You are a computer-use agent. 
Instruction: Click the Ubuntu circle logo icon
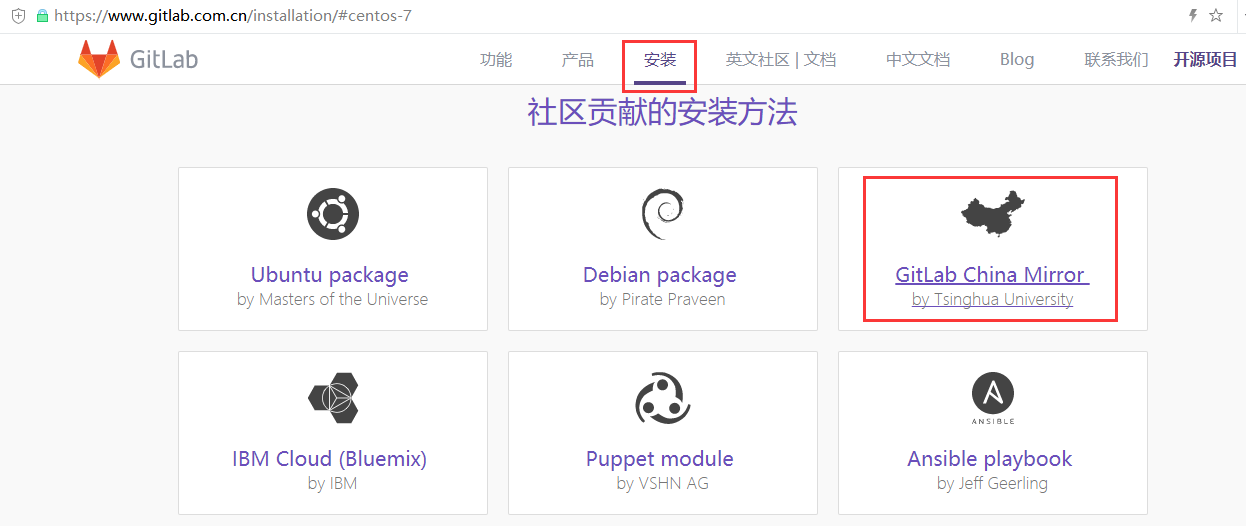(333, 213)
